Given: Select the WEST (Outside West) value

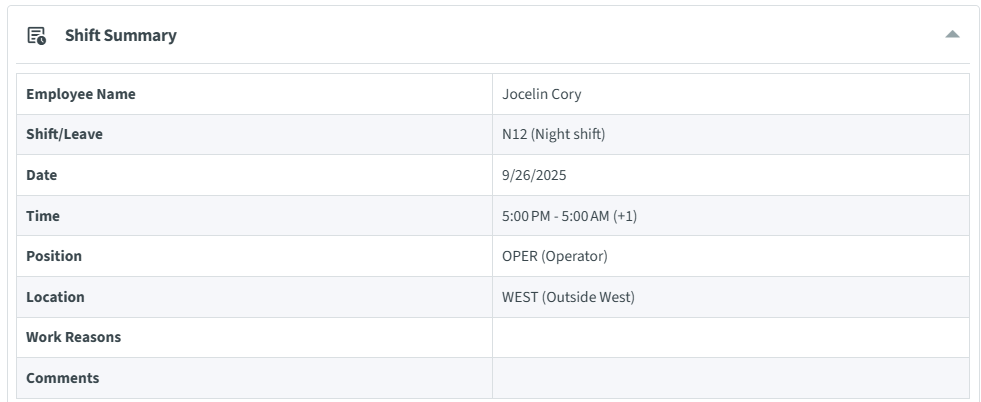Looking at the screenshot, I should (568, 297).
